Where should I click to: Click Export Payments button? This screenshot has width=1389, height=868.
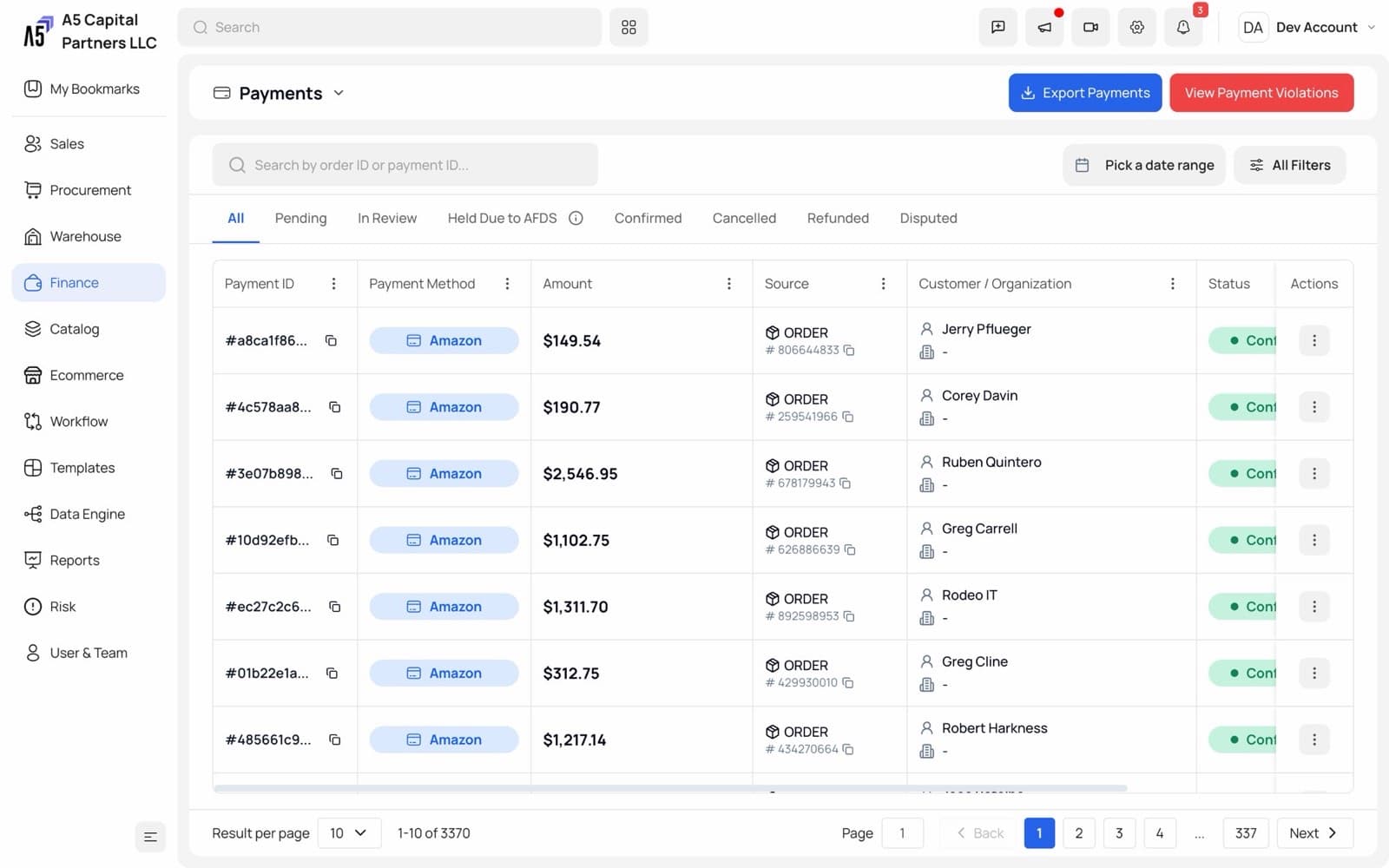pos(1085,93)
